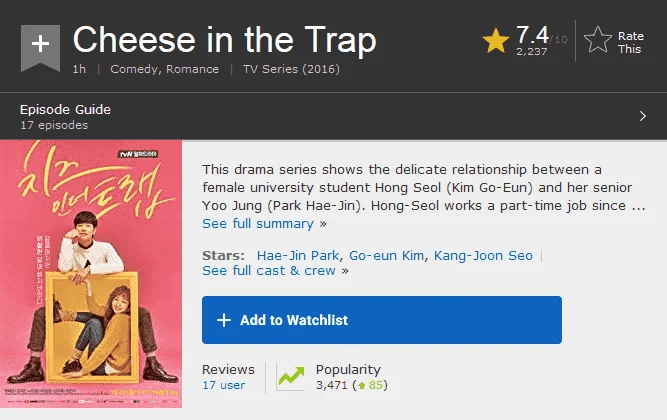The image size is (667, 420).
Task: Click the watchlist bookmark ribbon plus icon
Action: [x=40, y=48]
